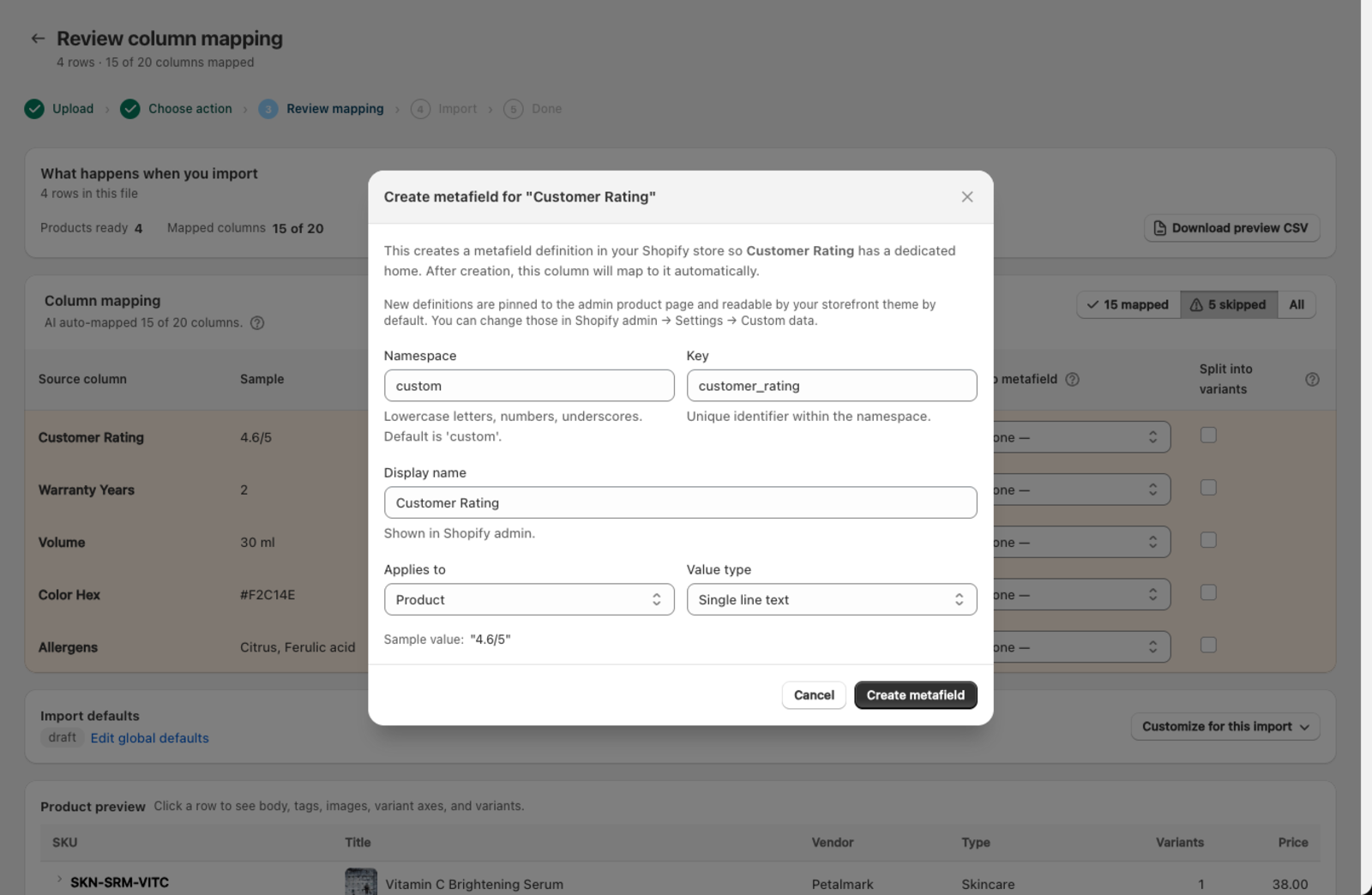Click the step 3 circle icon

(x=268, y=109)
